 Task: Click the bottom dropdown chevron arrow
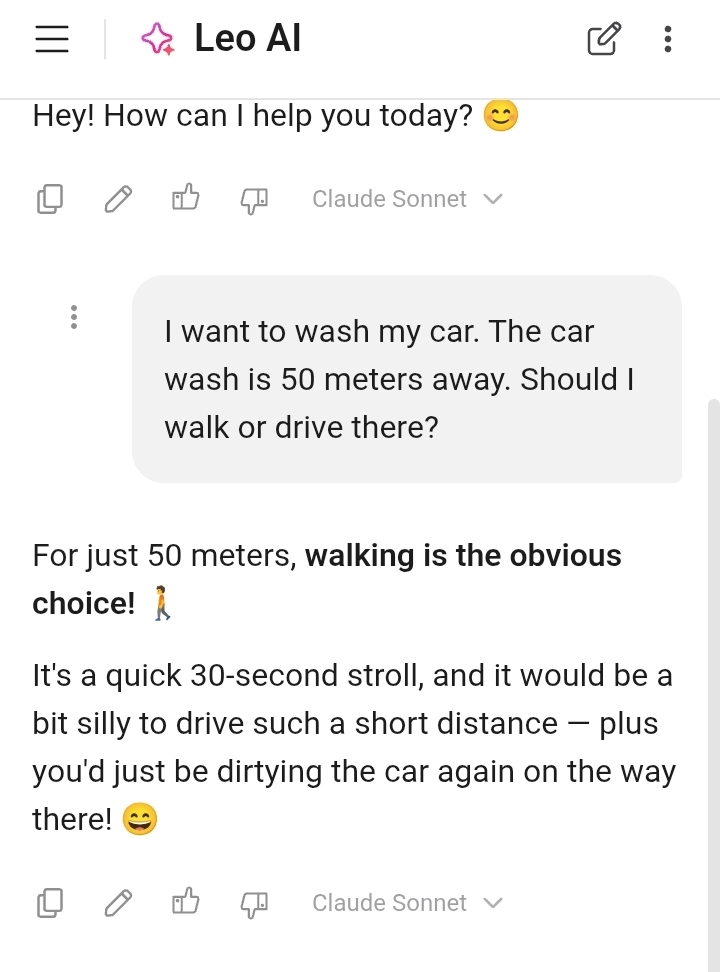pyautogui.click(x=492, y=903)
